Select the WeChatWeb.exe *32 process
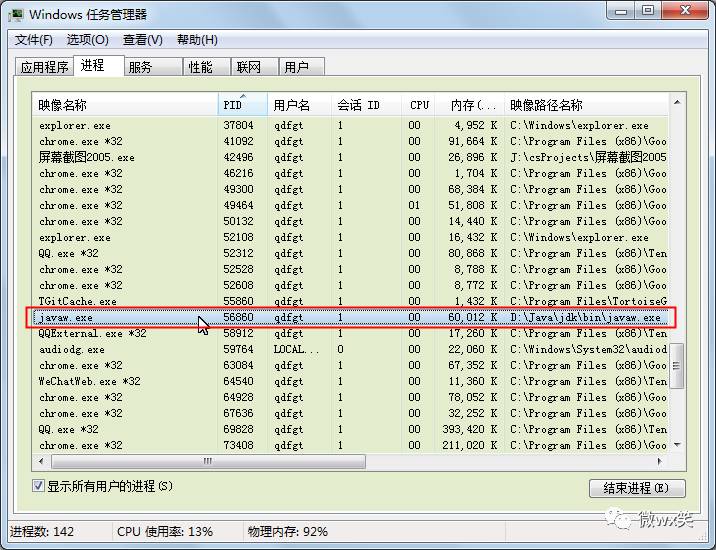Viewport: 716px width, 550px height. tap(350, 381)
